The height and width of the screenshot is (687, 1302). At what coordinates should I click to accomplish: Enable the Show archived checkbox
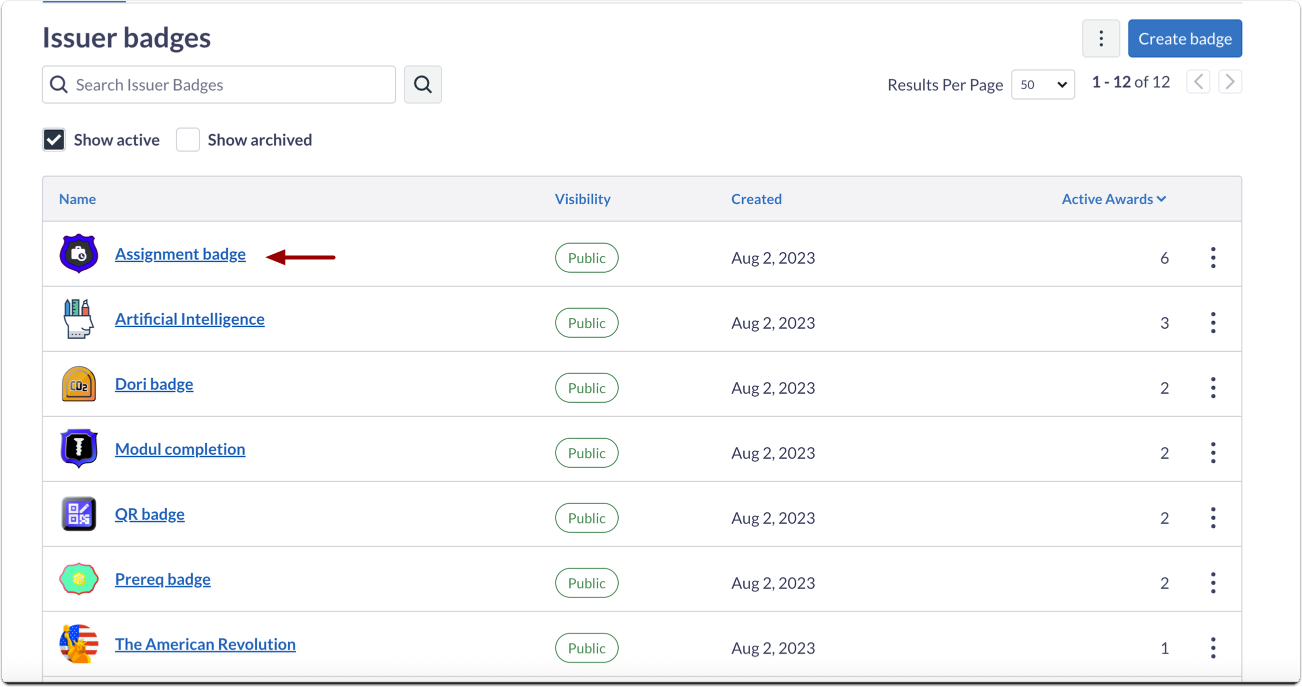188,140
